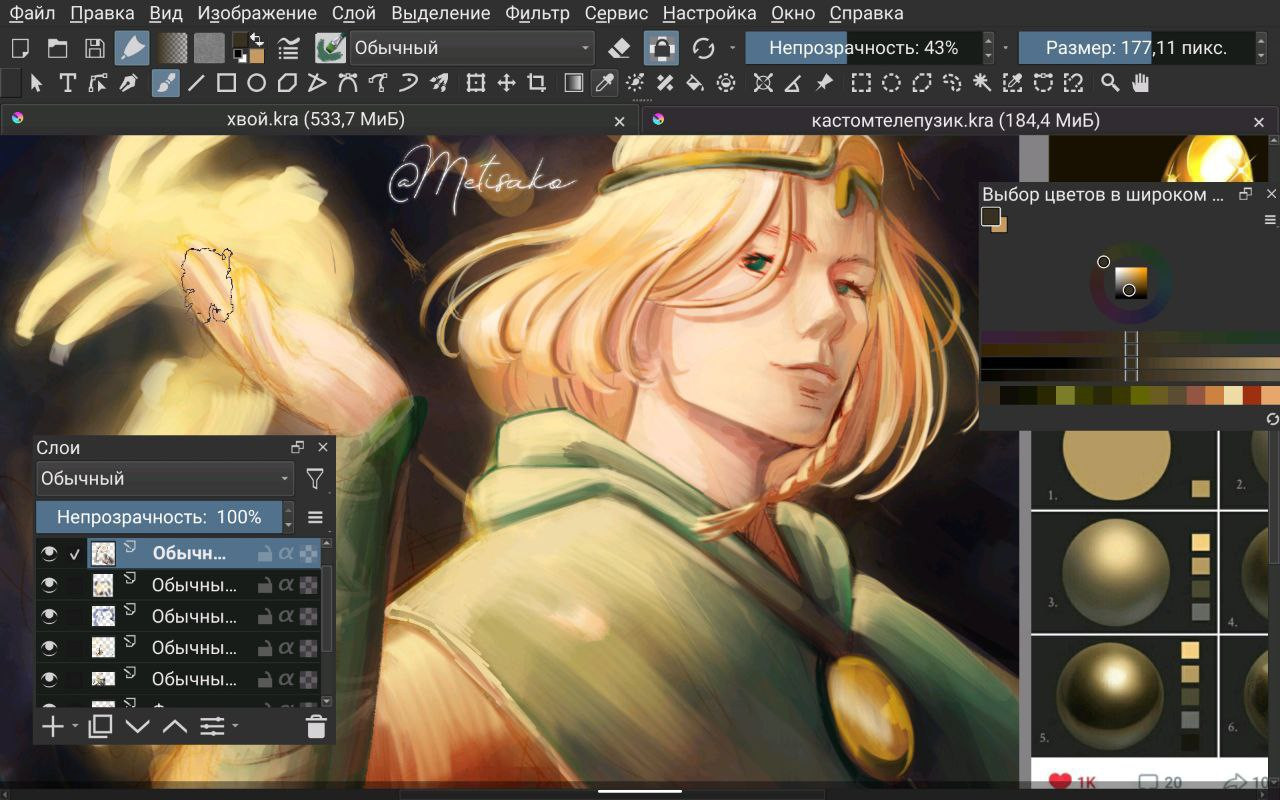Open the color selector panel menu
The width and height of the screenshot is (1280, 800).
[x=1271, y=219]
